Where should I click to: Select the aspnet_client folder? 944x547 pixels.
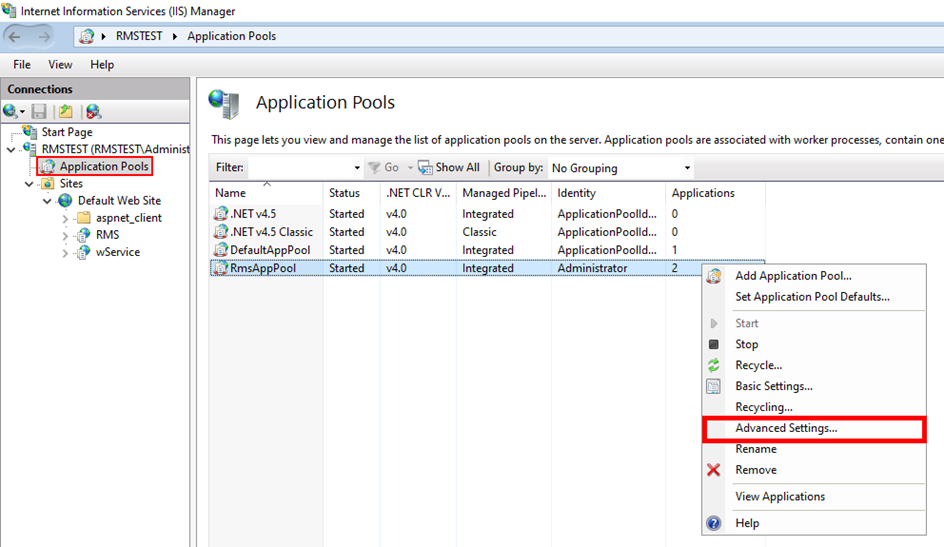[128, 218]
